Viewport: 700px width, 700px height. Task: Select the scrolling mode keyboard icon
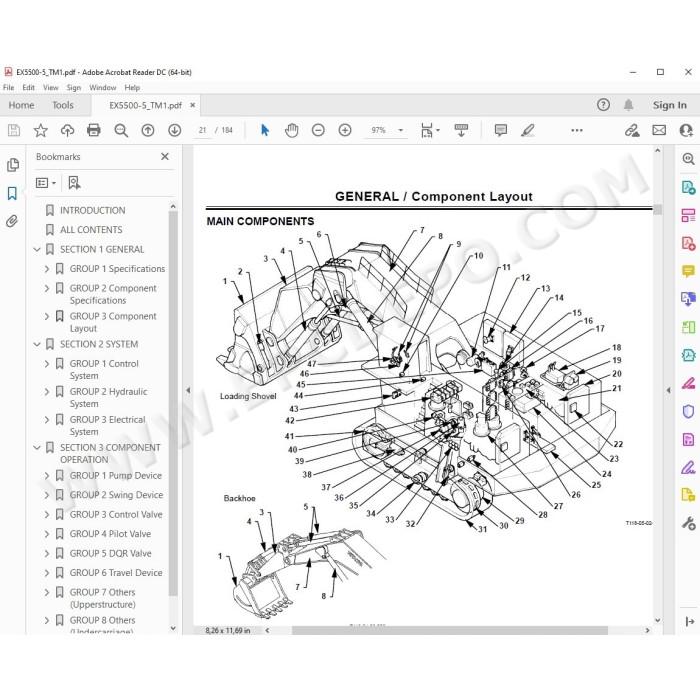click(461, 130)
